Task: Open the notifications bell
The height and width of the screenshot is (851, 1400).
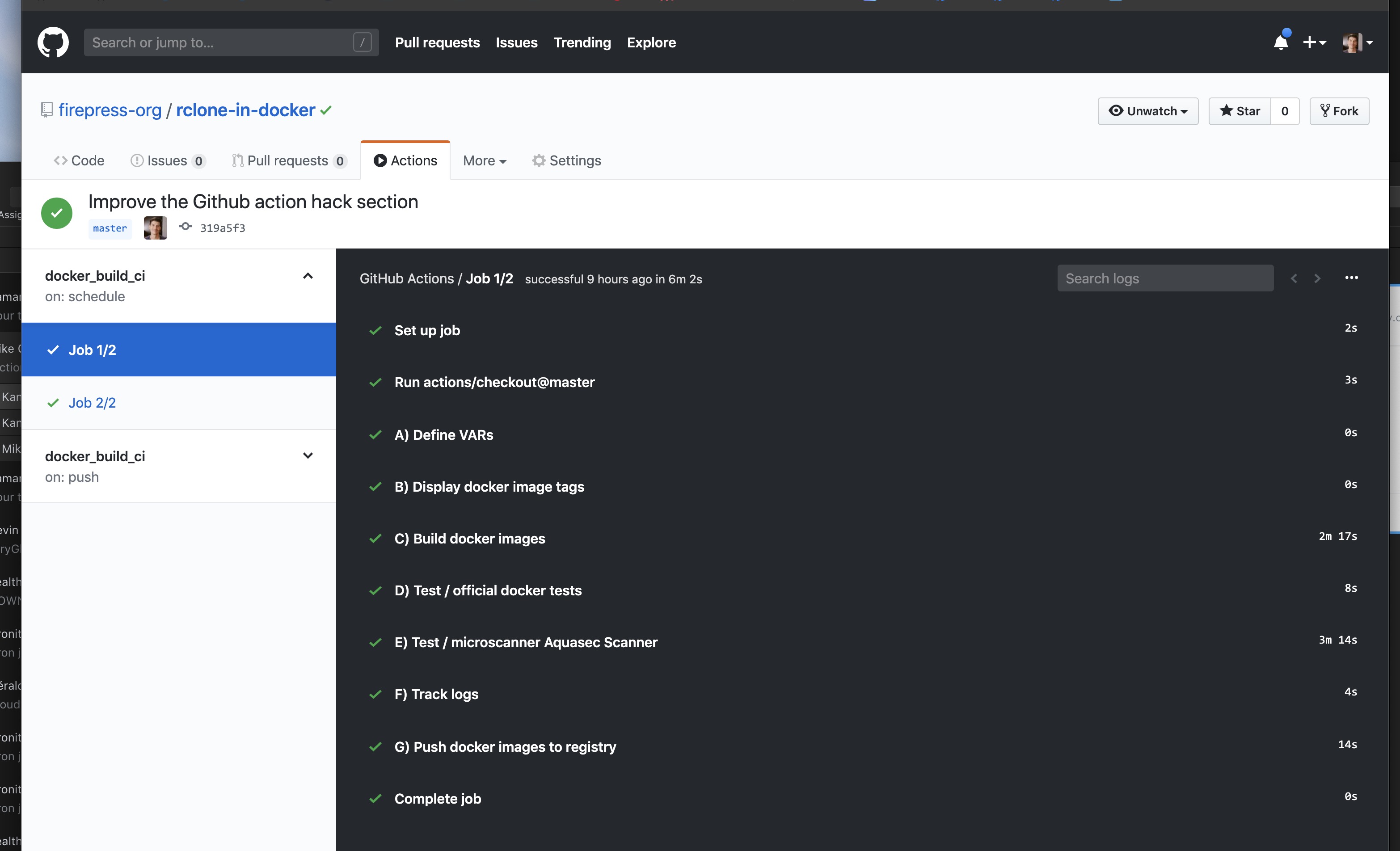Action: pyautogui.click(x=1280, y=42)
